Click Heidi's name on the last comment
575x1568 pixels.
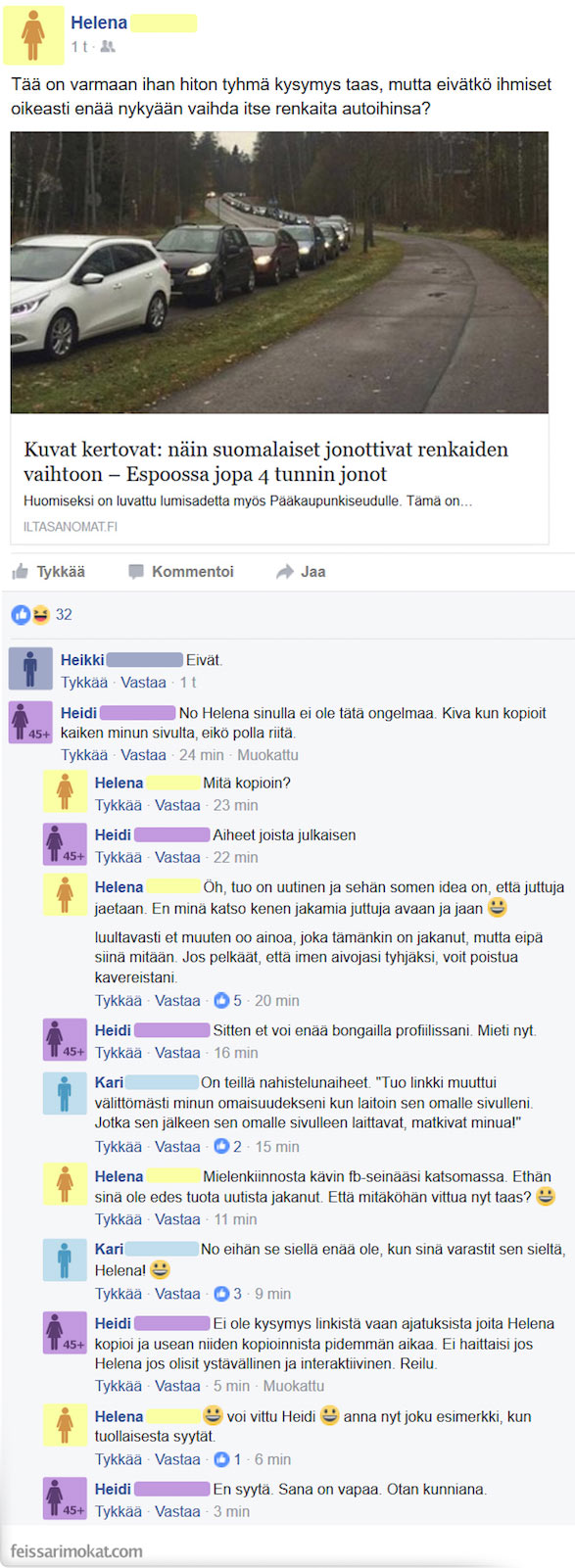[x=113, y=1489]
